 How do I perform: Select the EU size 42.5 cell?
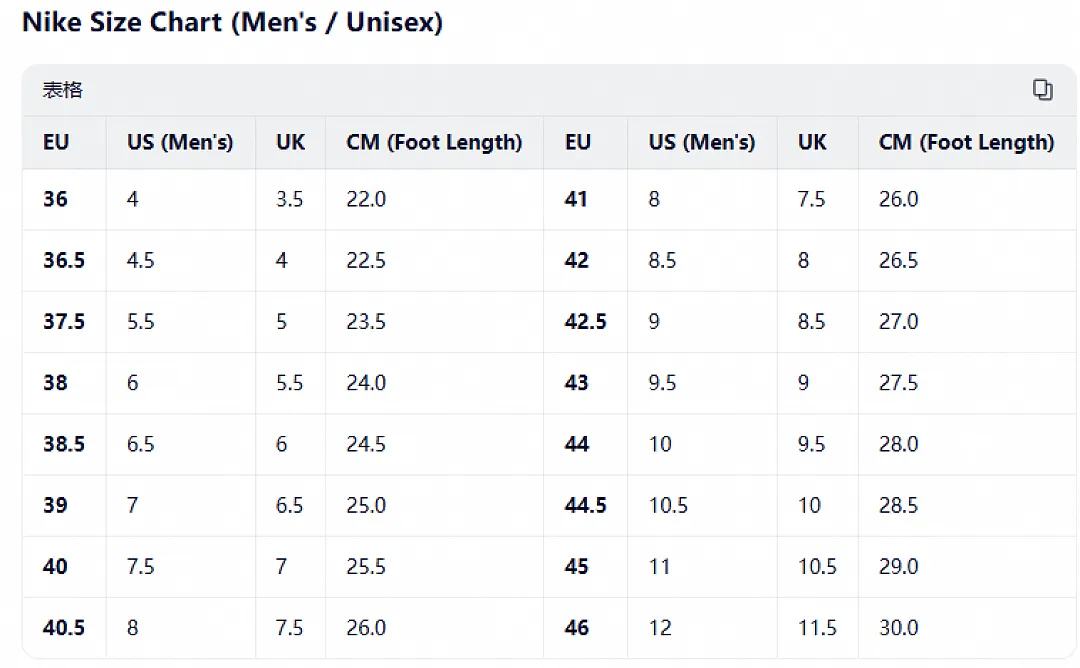[585, 322]
